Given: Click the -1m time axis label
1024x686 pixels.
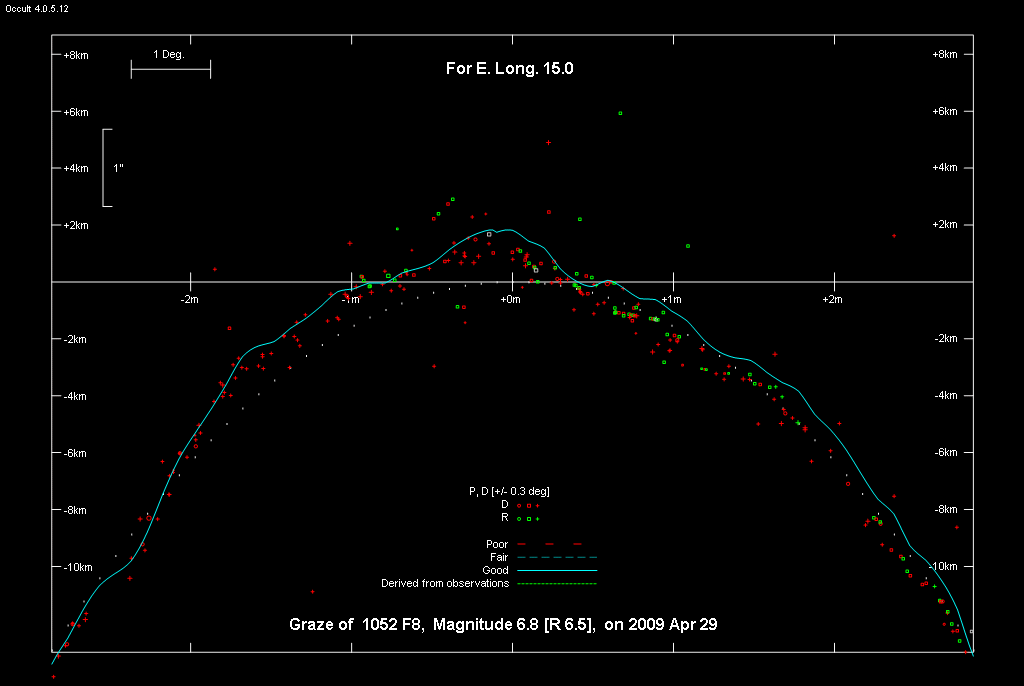Looking at the screenshot, I should pyautogui.click(x=351, y=300).
